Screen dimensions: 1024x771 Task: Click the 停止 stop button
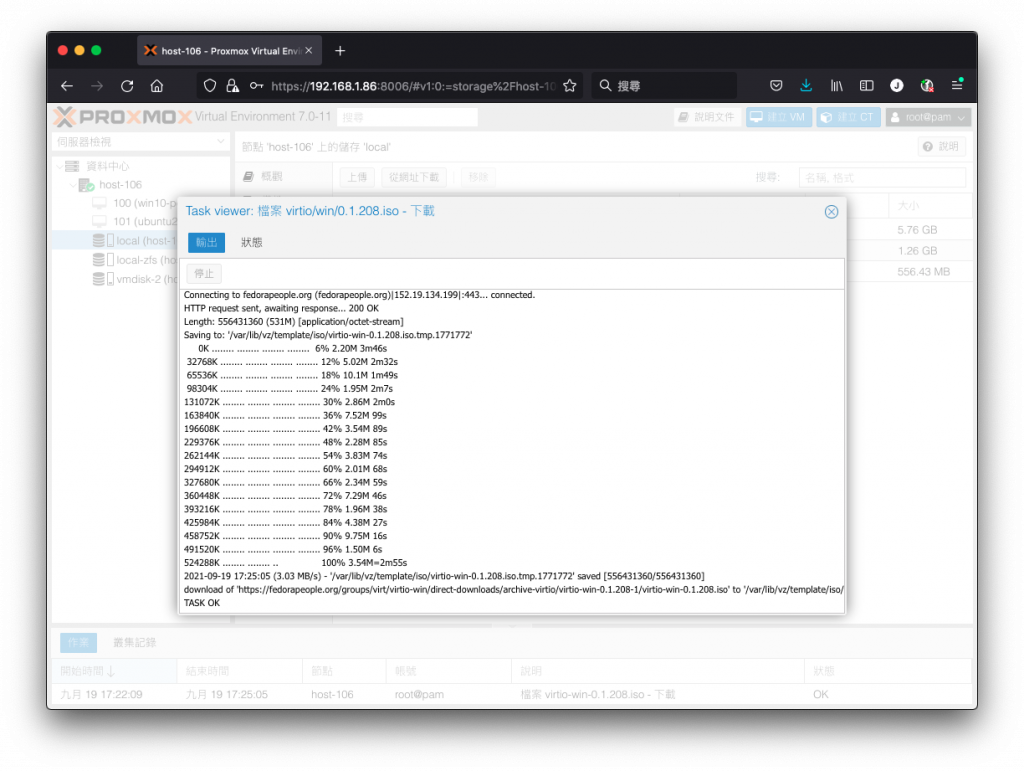204,274
